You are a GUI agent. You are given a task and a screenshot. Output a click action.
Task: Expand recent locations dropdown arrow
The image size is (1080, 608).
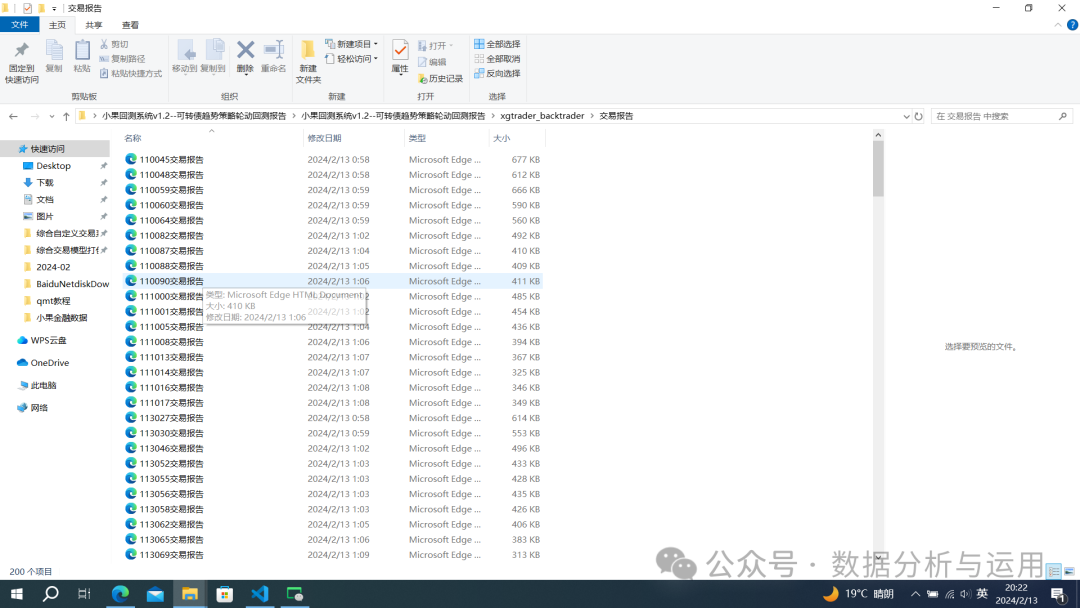pos(52,116)
